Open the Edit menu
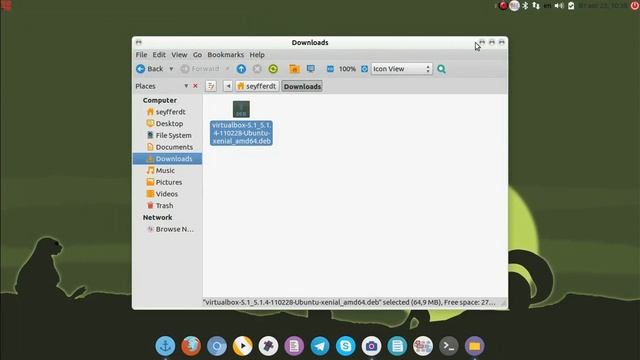This screenshot has height=360, width=640. point(159,55)
